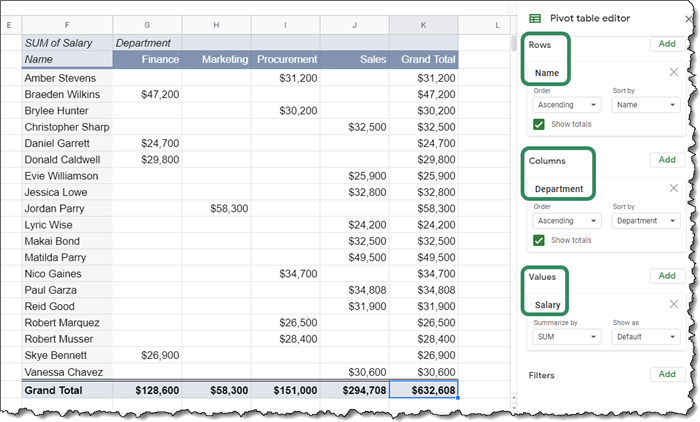Click the Pivot table editor sheet icon
The width and height of the screenshot is (700, 422).
[x=535, y=18]
